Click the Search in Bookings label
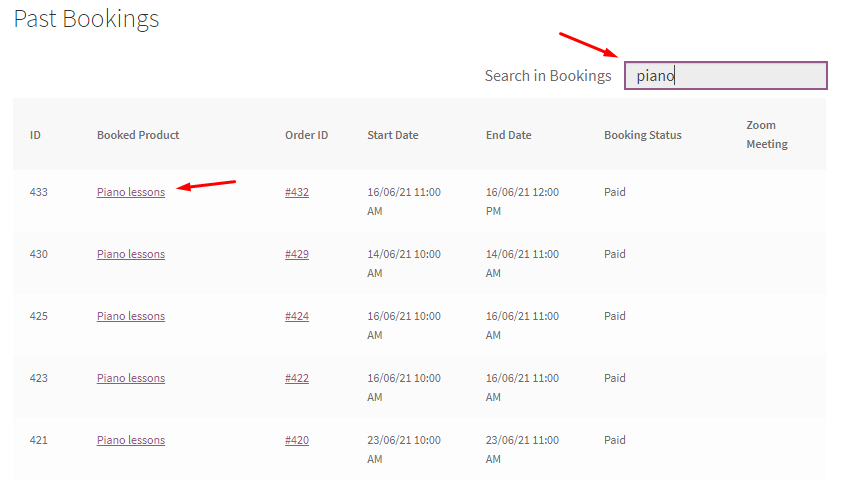Image resolution: width=845 pixels, height=482 pixels. point(548,75)
